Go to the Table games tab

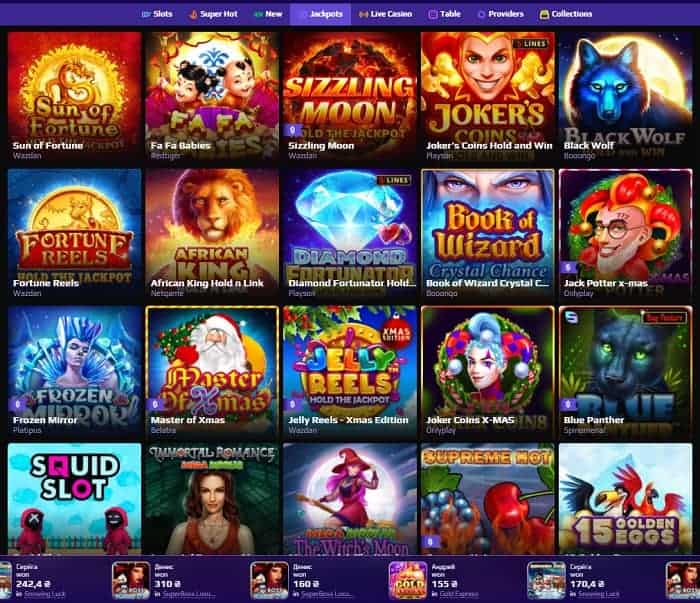click(x=444, y=14)
